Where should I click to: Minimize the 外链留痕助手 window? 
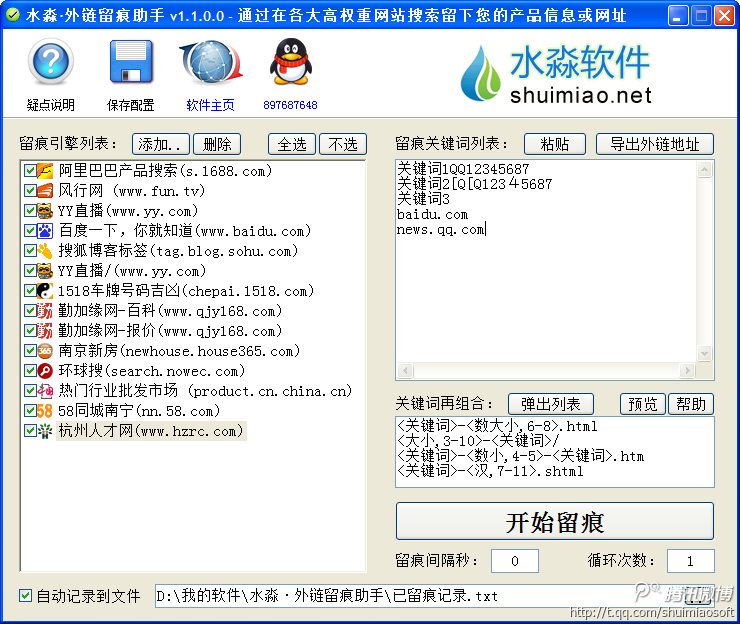click(x=678, y=16)
